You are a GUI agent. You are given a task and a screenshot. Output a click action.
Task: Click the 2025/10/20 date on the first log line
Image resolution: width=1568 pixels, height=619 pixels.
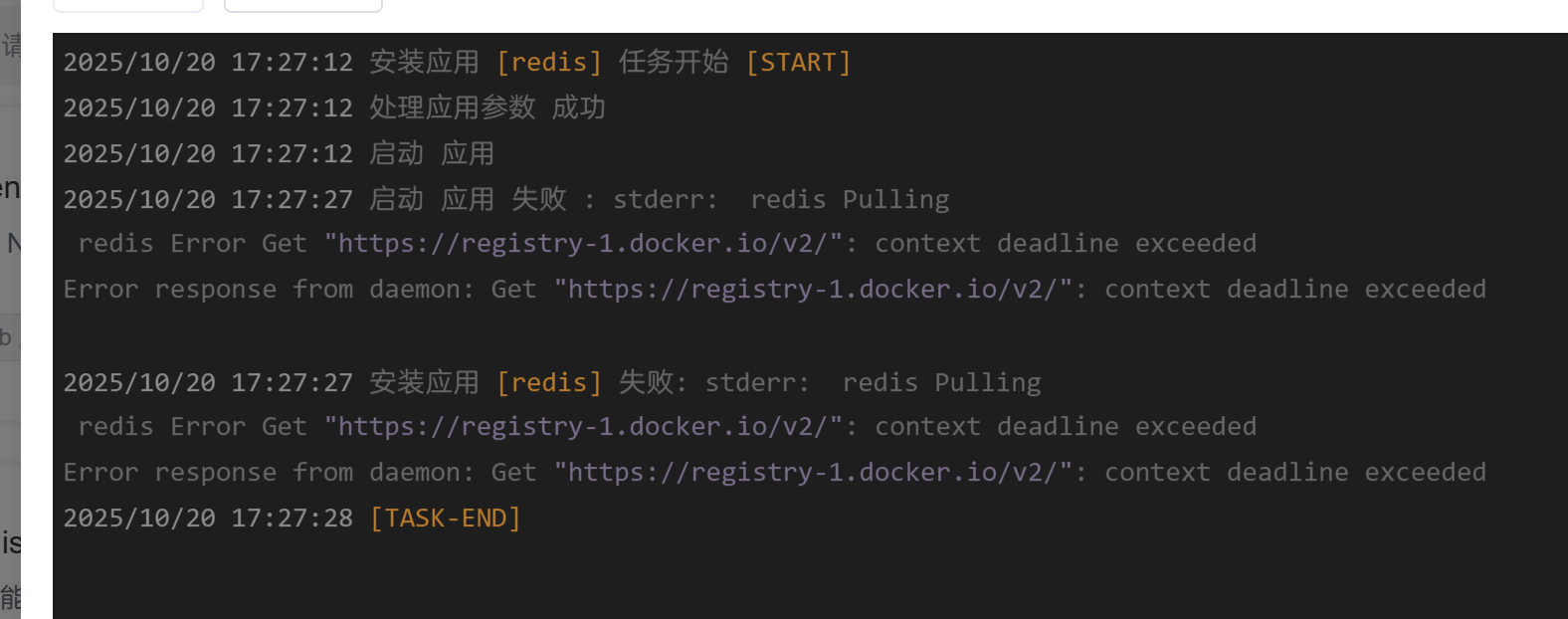point(139,63)
